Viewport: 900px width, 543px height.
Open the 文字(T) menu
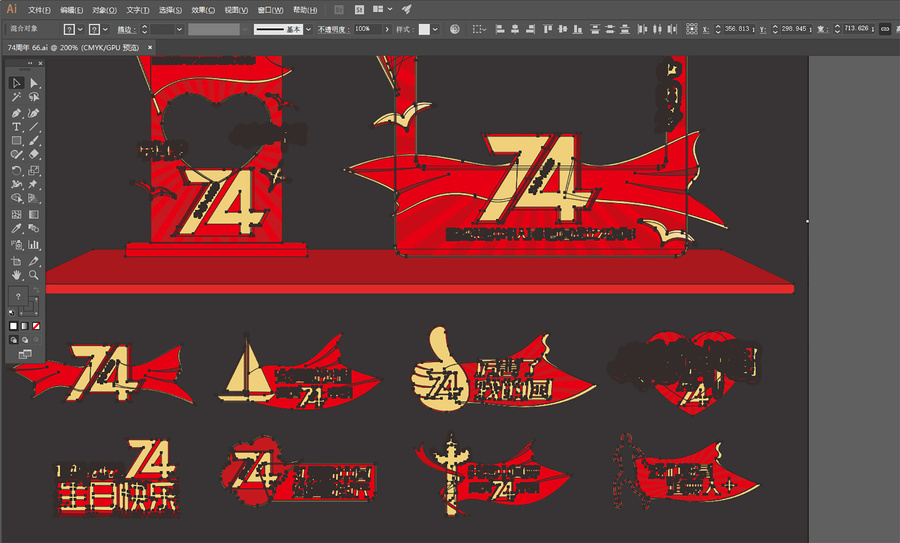138,10
